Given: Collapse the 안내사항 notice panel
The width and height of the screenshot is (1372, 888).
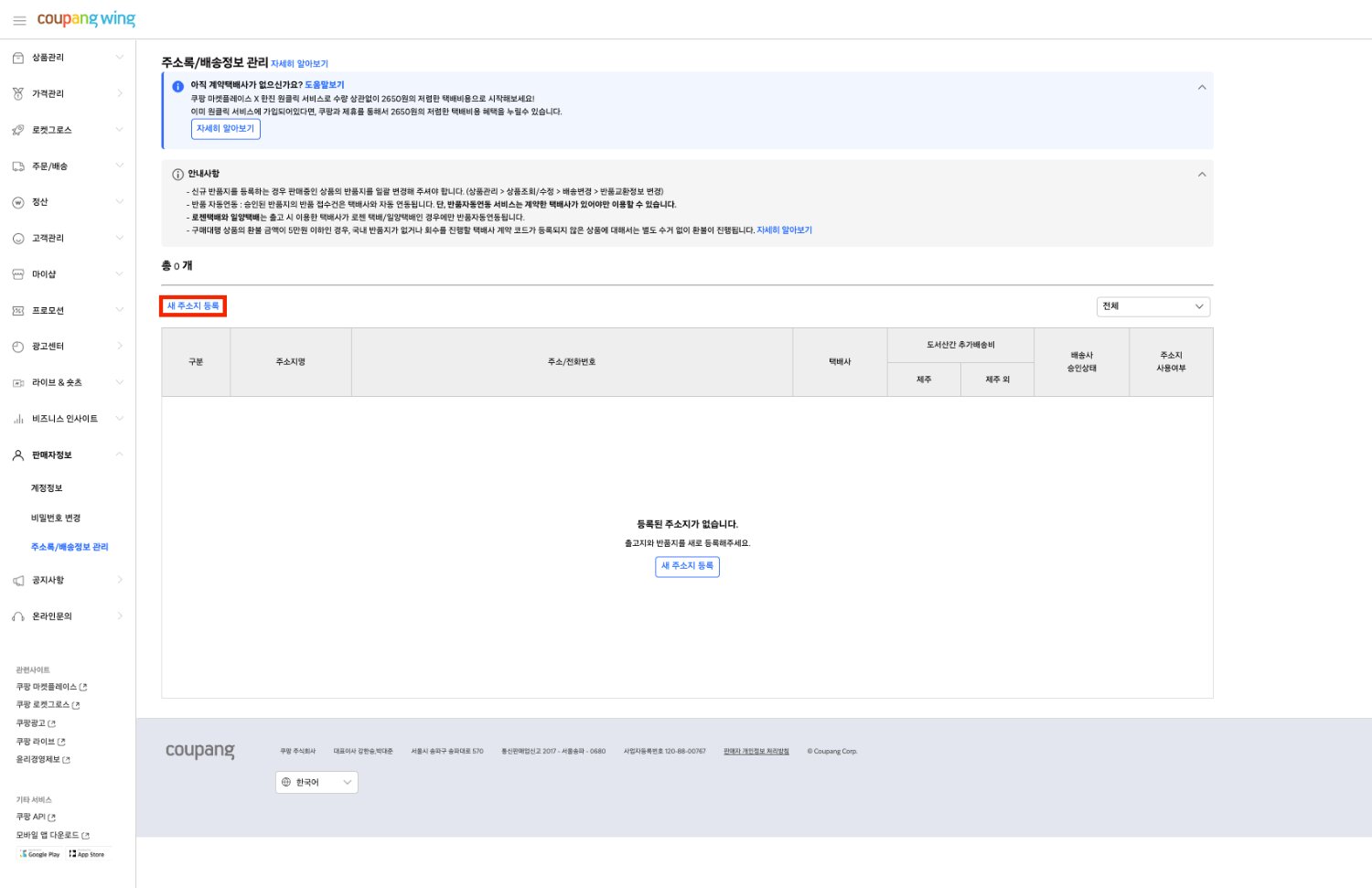Looking at the screenshot, I should [1202, 175].
